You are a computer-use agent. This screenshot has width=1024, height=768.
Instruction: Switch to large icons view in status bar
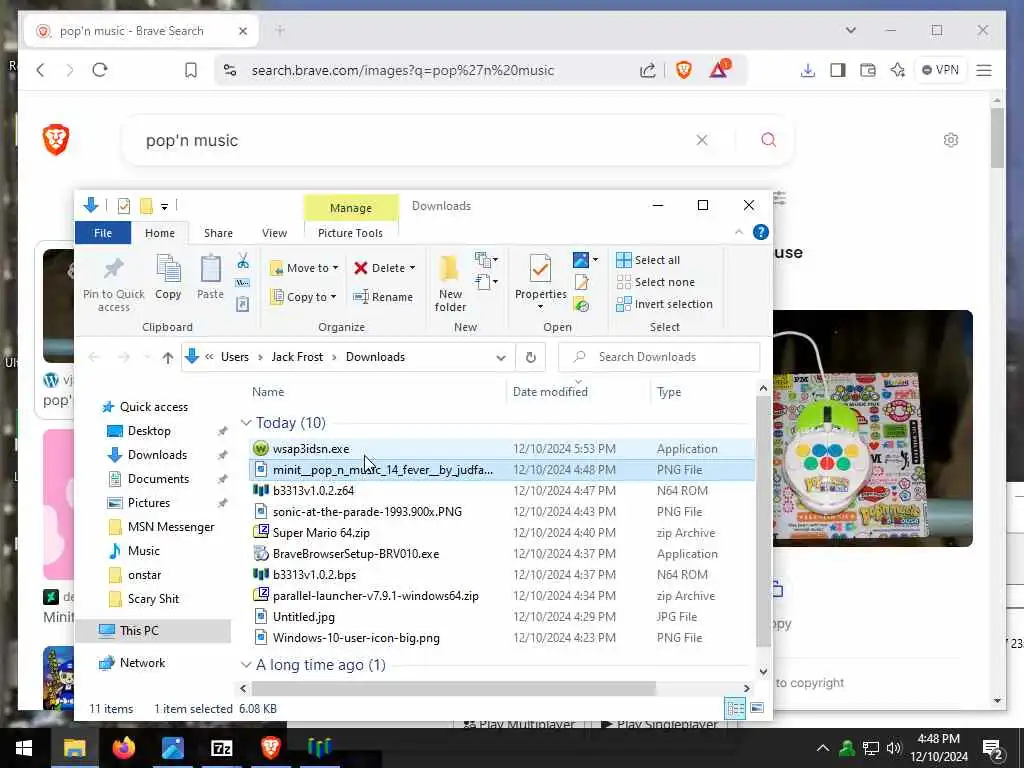(757, 708)
